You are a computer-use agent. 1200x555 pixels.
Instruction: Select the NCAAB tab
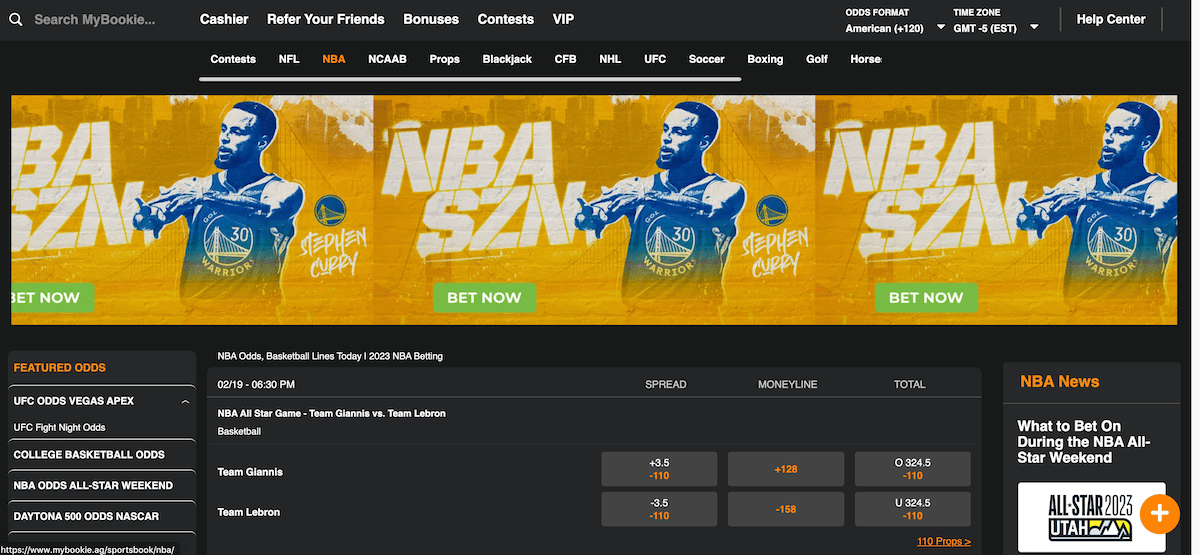pos(387,59)
